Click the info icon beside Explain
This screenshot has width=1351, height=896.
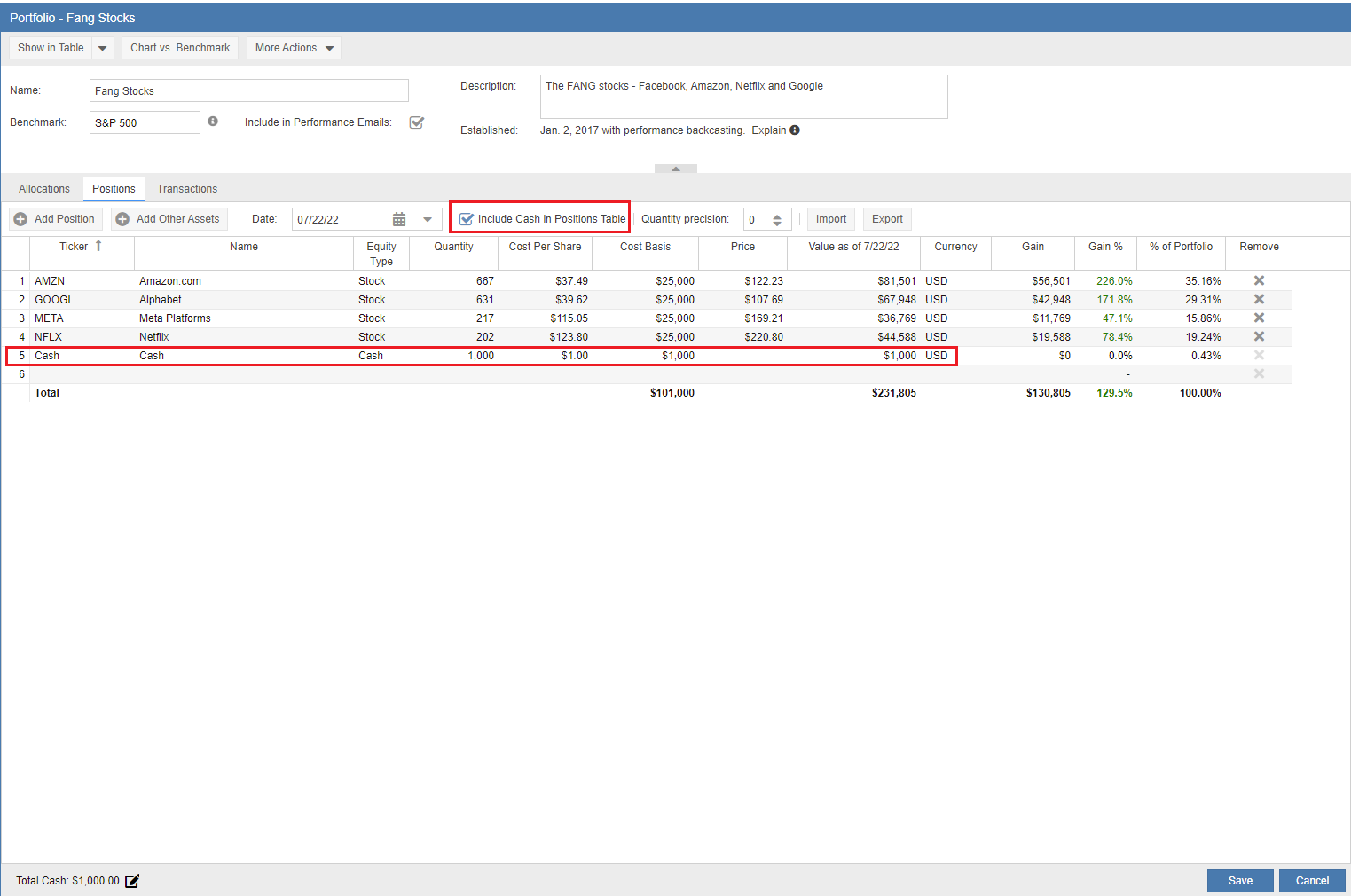pos(795,130)
